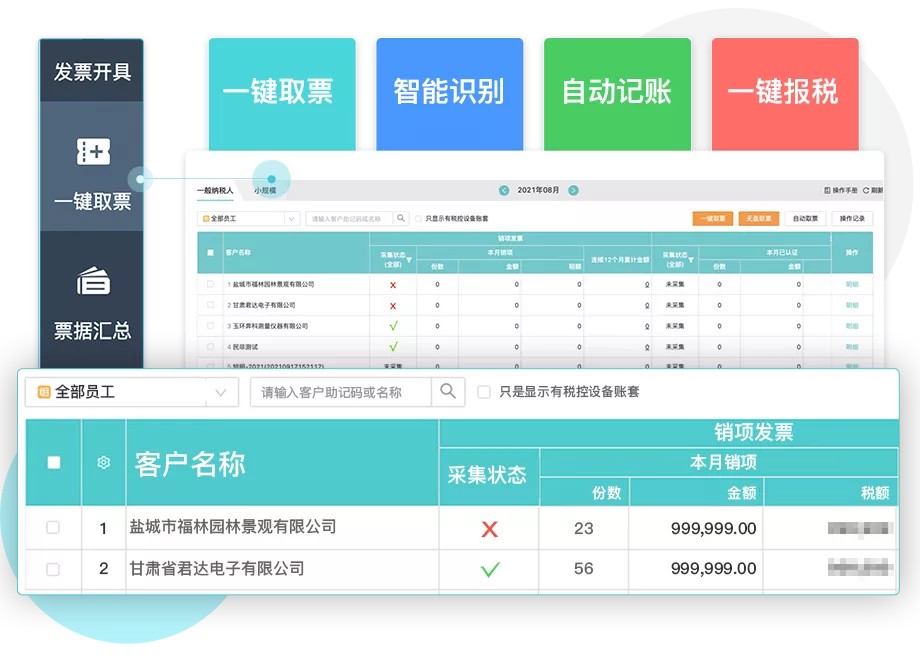Open 采集状态 filter under 销项发票 in small window
Screen dimensions: 920x660
coord(409,260)
